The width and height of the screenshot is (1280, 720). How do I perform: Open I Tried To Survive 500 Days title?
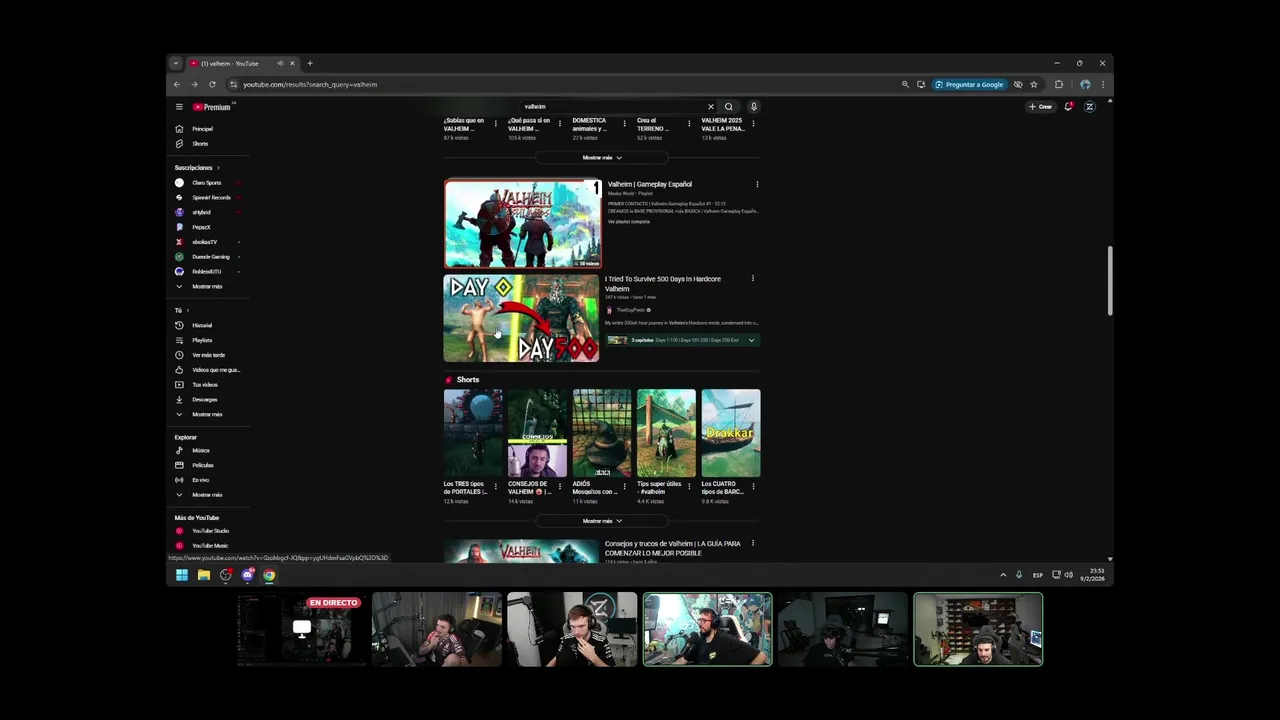[x=662, y=284]
